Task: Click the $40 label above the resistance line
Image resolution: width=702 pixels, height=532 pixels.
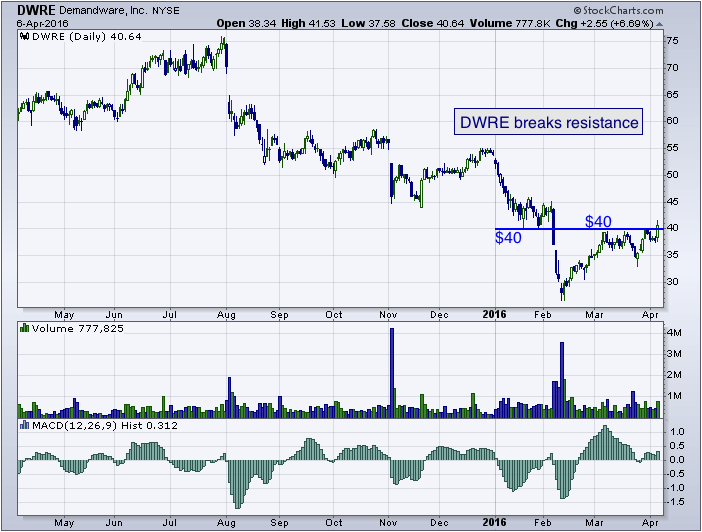Action: [598, 221]
